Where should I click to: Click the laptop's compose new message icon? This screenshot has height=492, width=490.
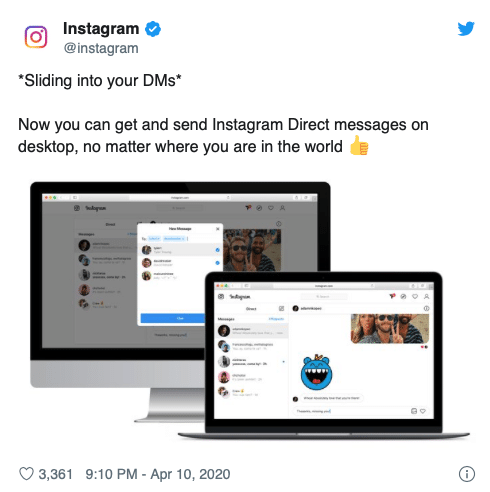tap(281, 308)
